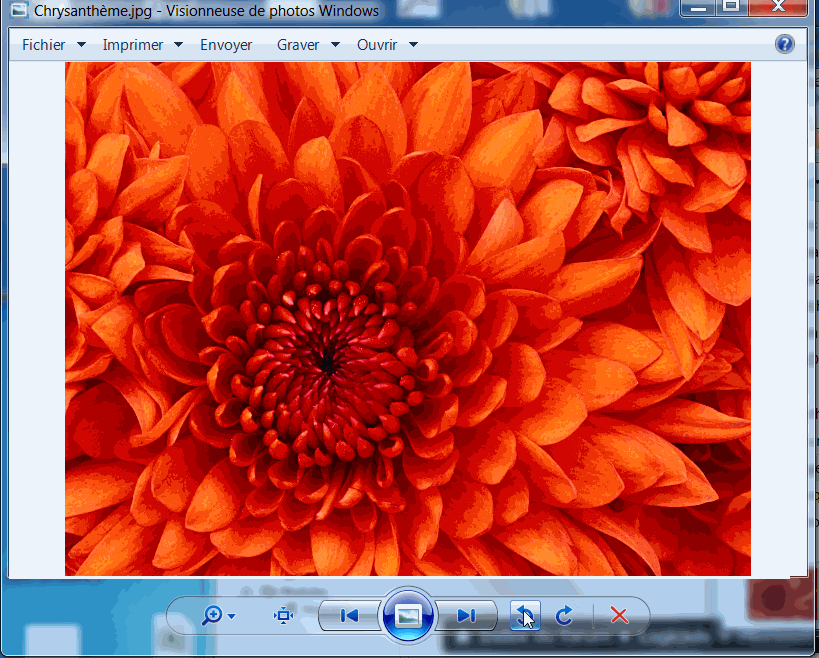This screenshot has height=658, width=819.
Task: Expand the Graver dropdown arrow
Action: pyautogui.click(x=335, y=45)
